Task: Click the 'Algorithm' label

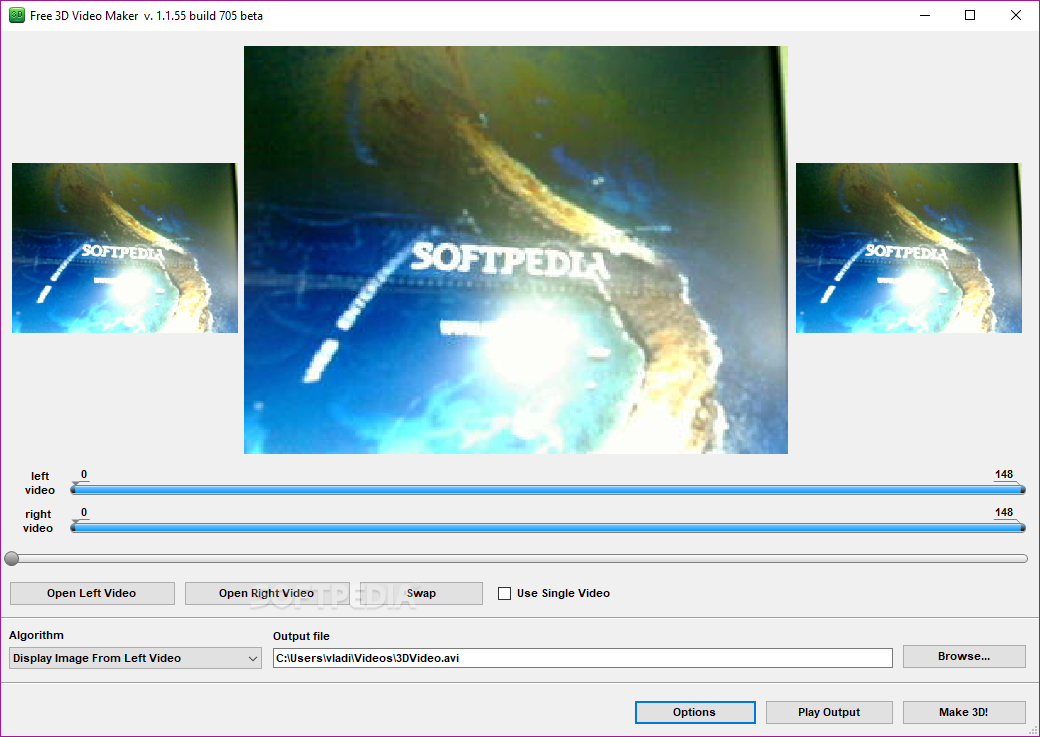Action: [x=36, y=635]
